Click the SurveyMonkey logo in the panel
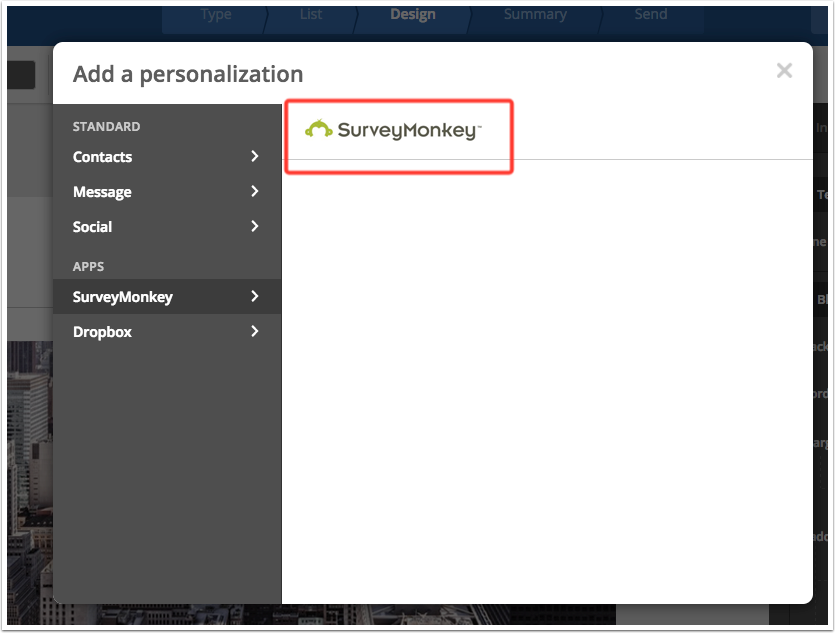 point(393,130)
